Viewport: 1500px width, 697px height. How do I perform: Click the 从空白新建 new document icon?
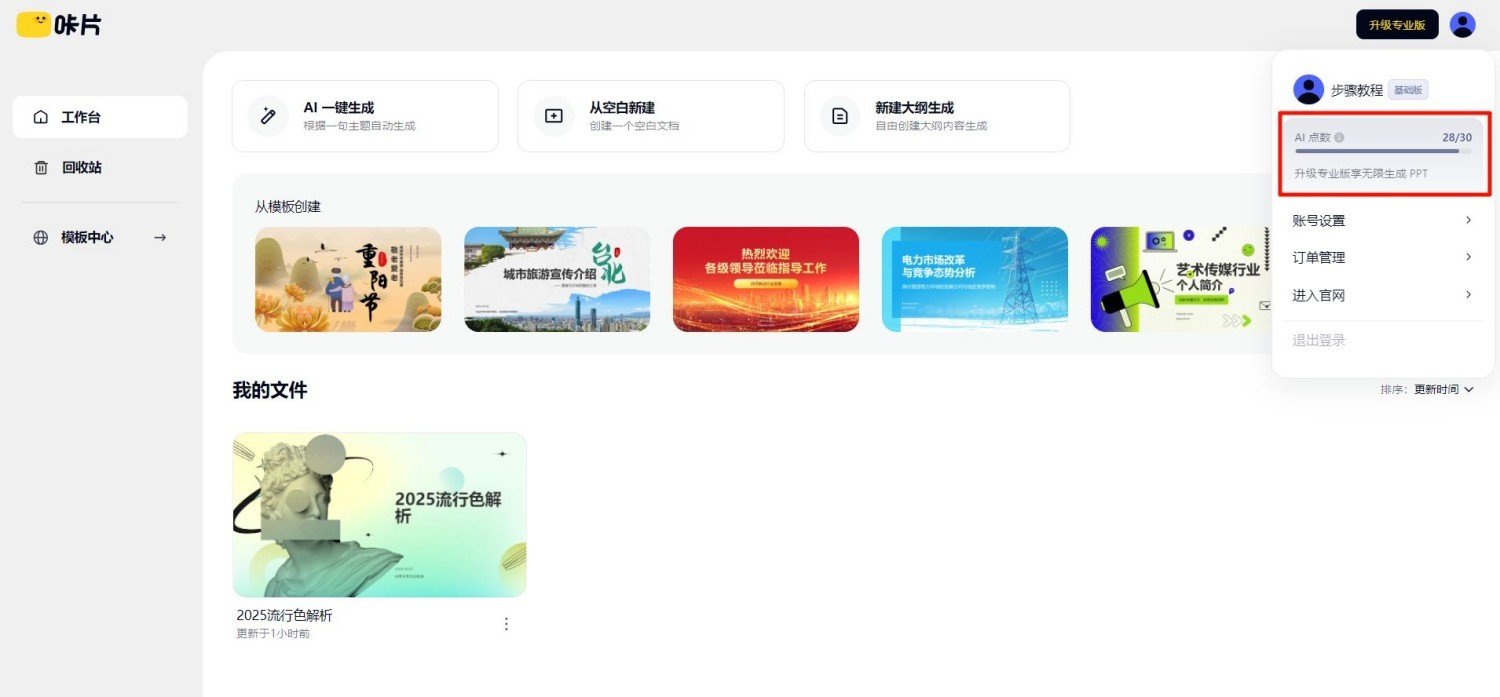pyautogui.click(x=553, y=116)
